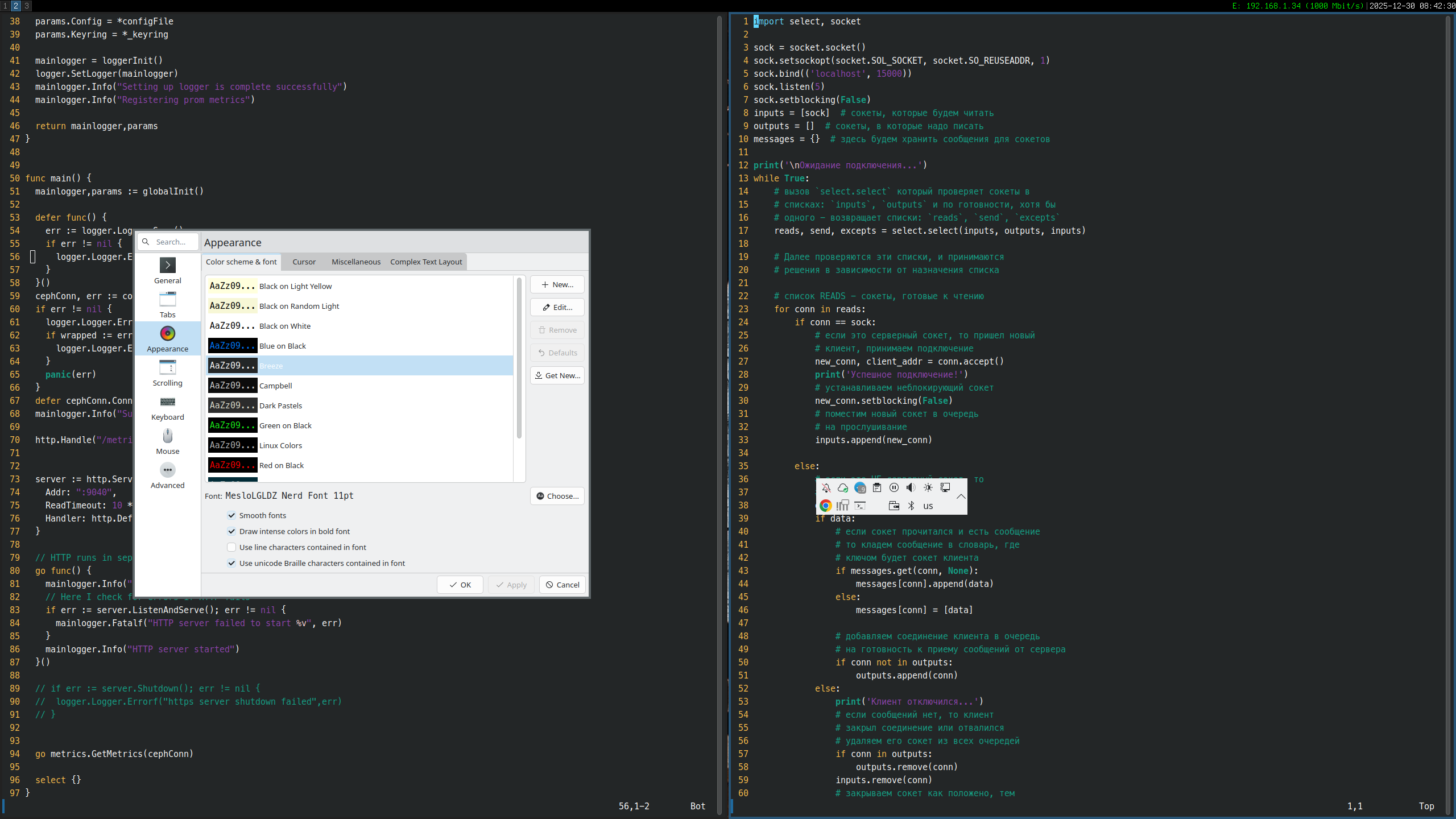Select the Tabs settings category

[167, 305]
